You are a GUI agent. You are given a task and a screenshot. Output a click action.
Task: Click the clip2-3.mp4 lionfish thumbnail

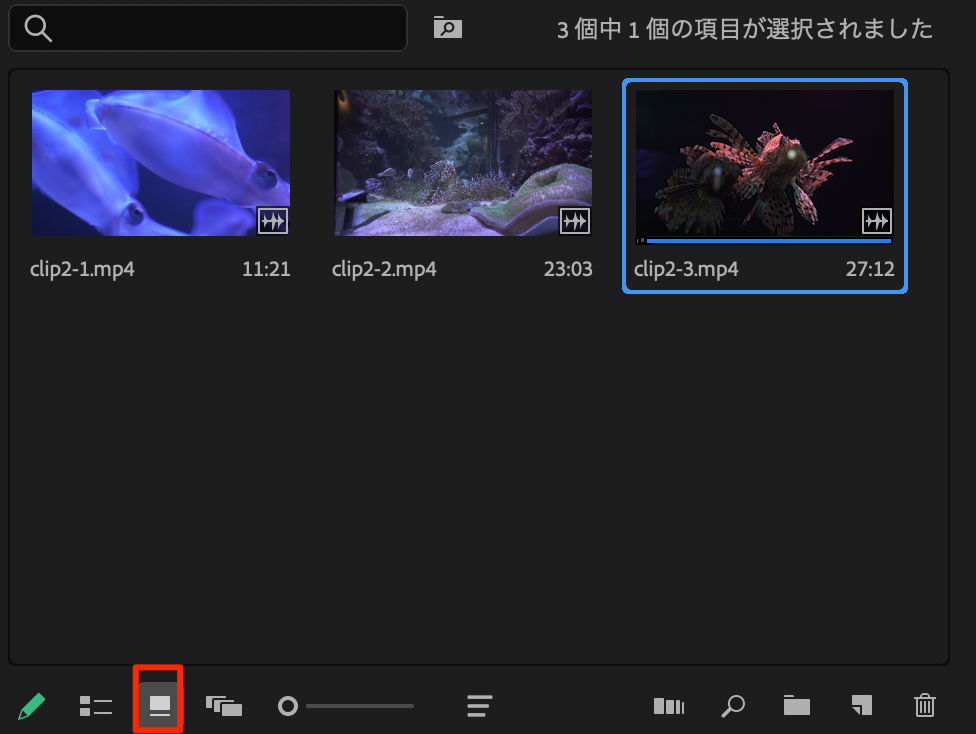764,160
